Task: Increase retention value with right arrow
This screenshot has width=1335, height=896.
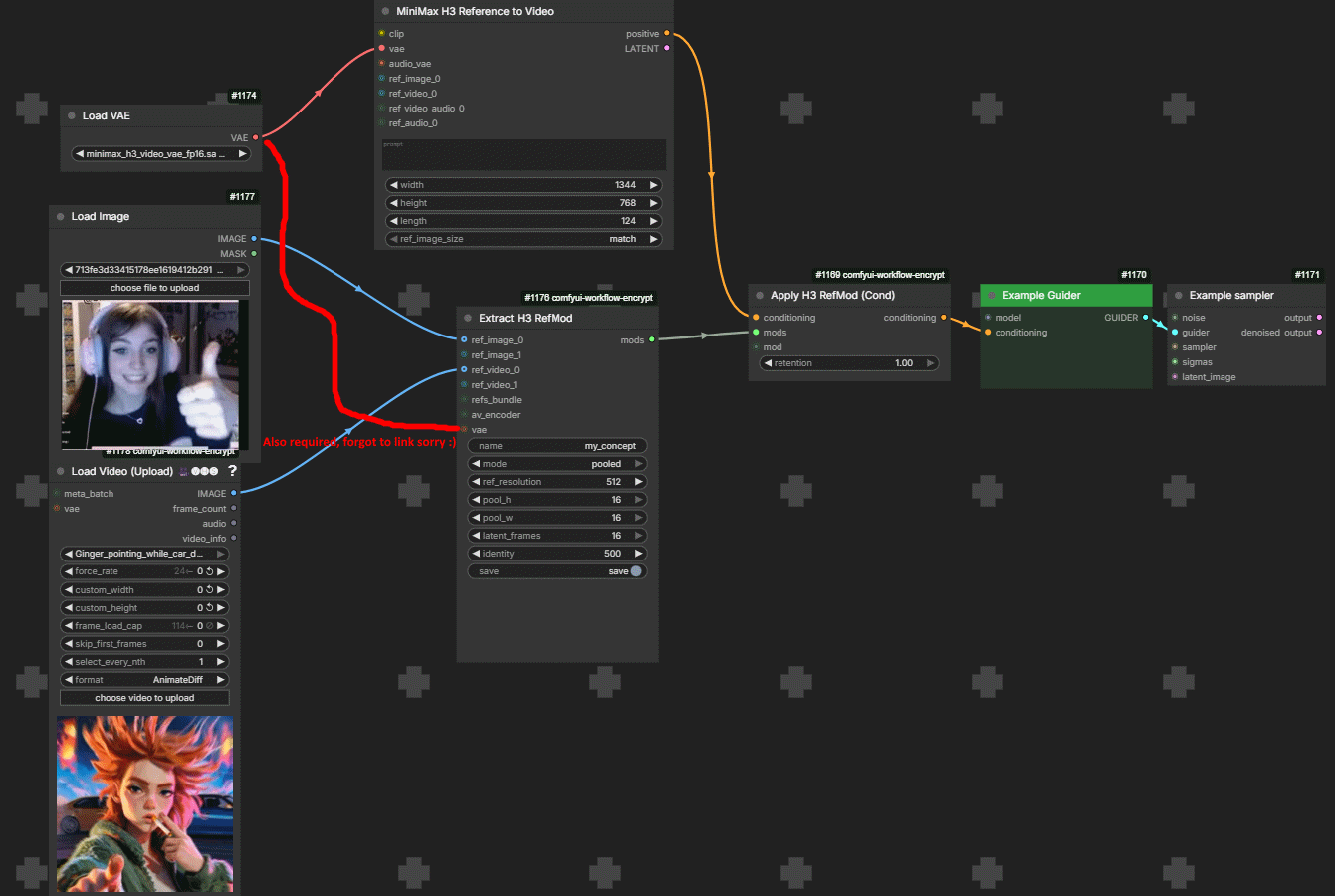Action: 930,363
